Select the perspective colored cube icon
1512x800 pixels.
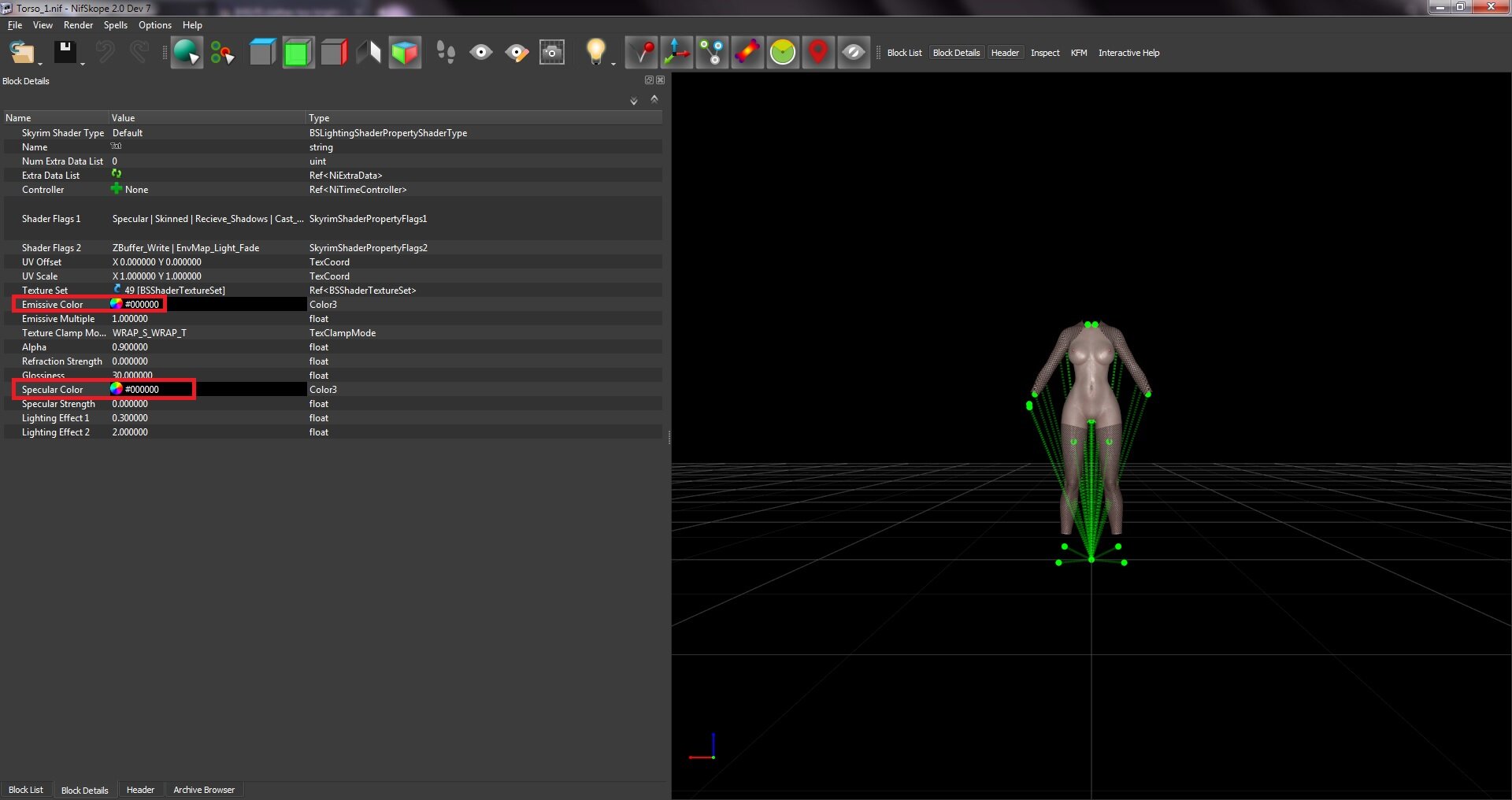pyautogui.click(x=405, y=53)
